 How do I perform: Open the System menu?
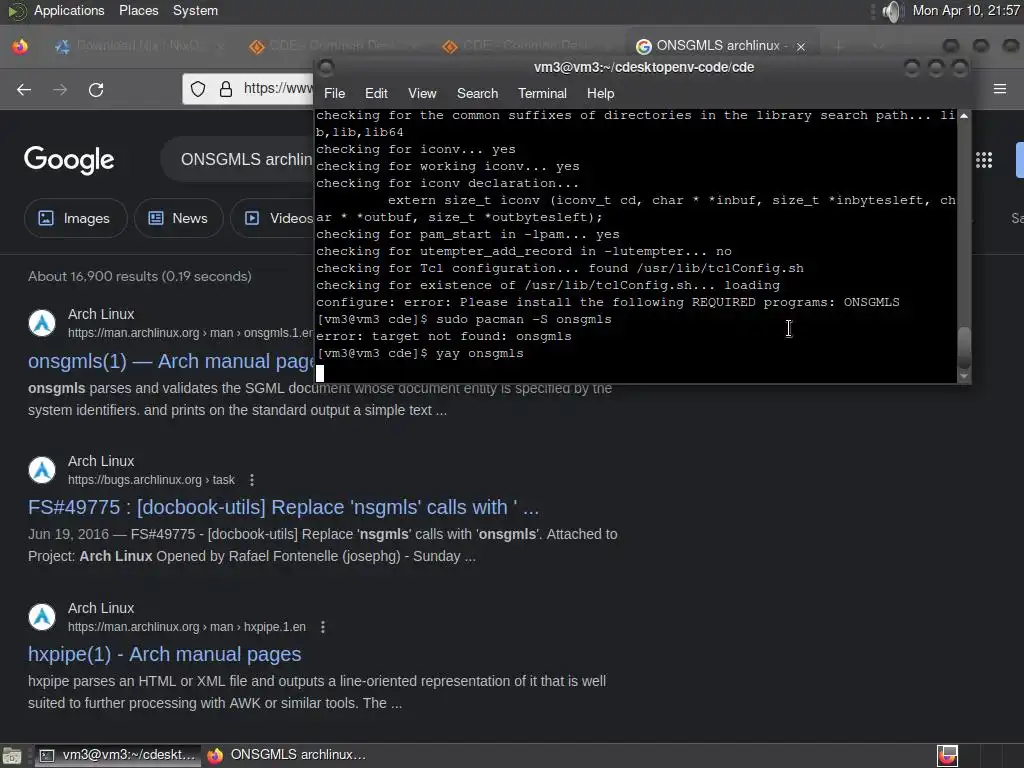(195, 10)
